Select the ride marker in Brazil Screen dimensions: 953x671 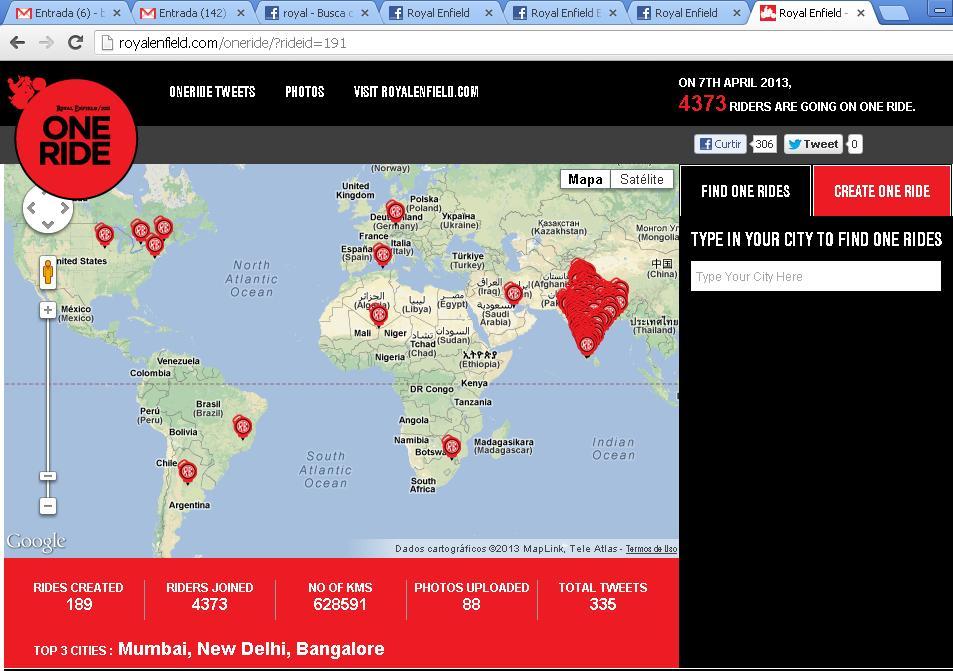[x=243, y=427]
